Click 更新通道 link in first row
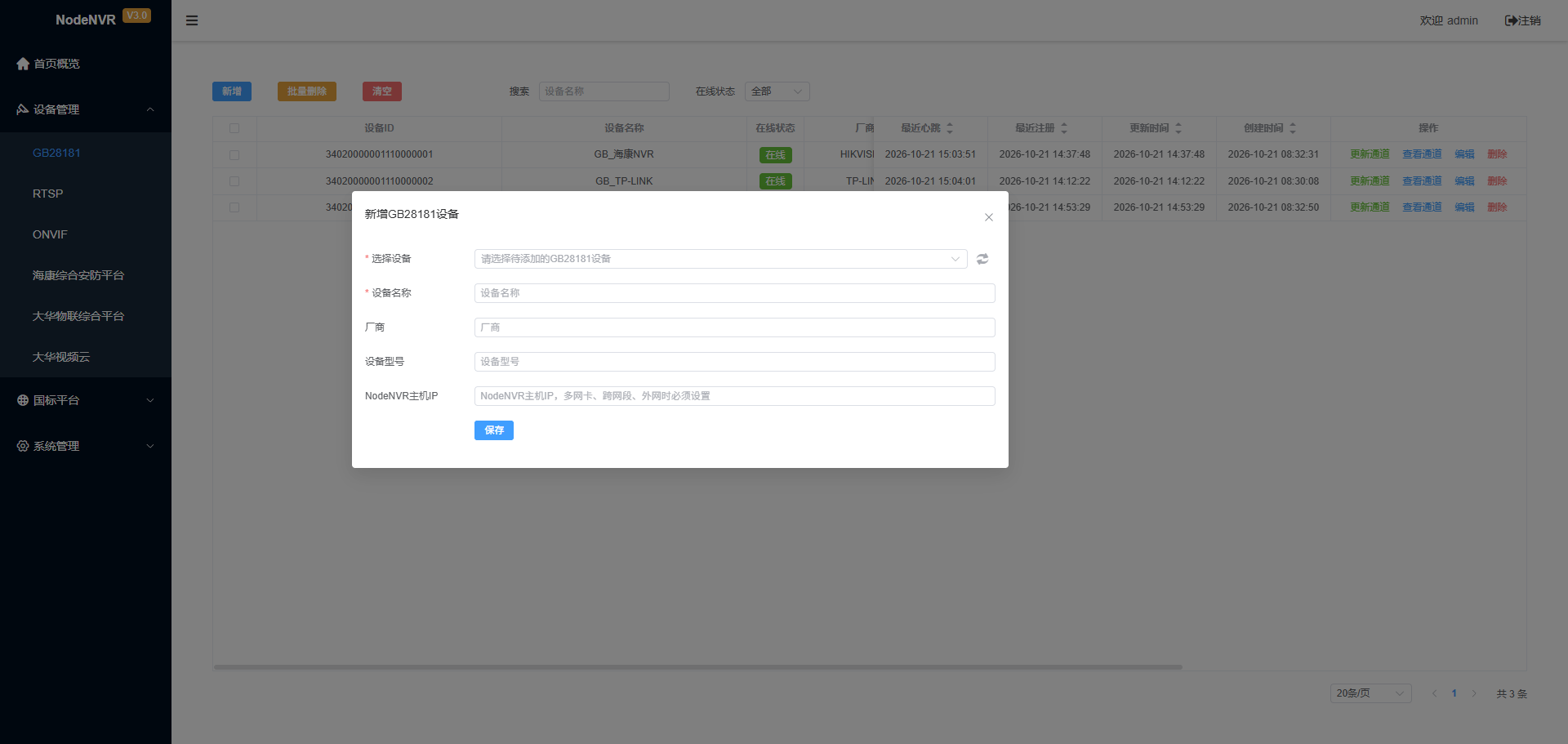The image size is (1568, 744). (x=1370, y=154)
